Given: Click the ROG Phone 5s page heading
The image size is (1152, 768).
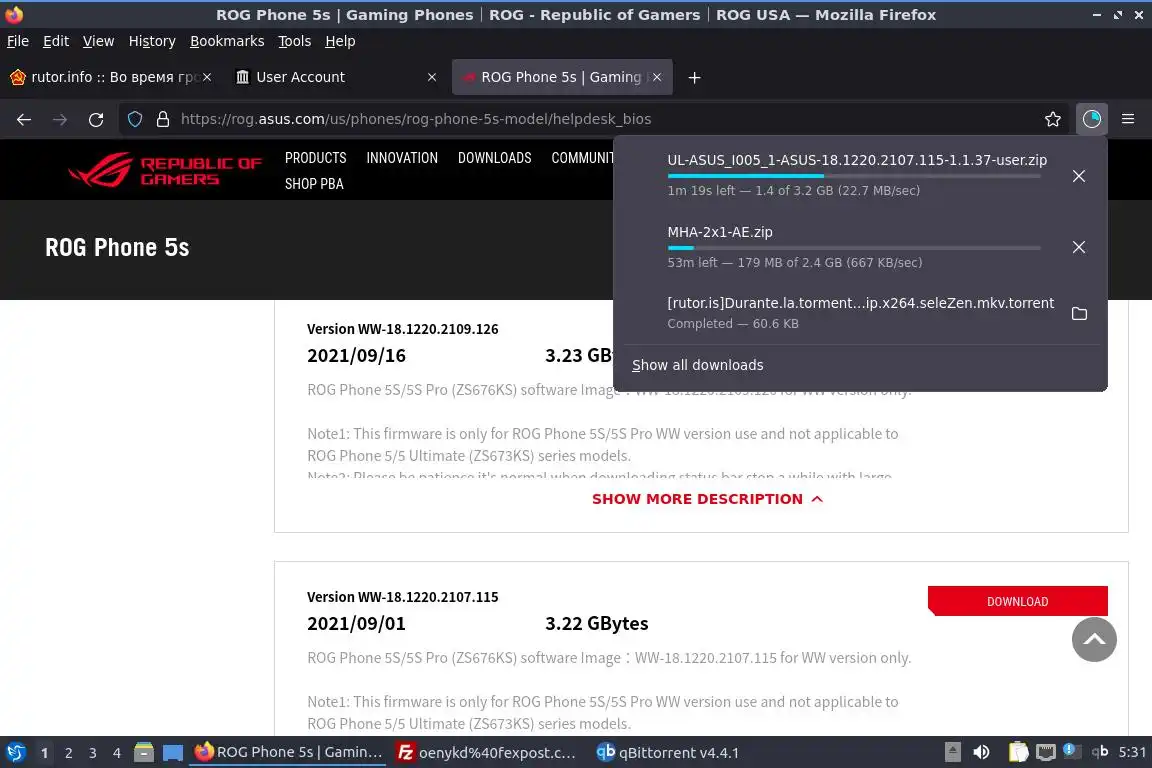Looking at the screenshot, I should click(117, 248).
